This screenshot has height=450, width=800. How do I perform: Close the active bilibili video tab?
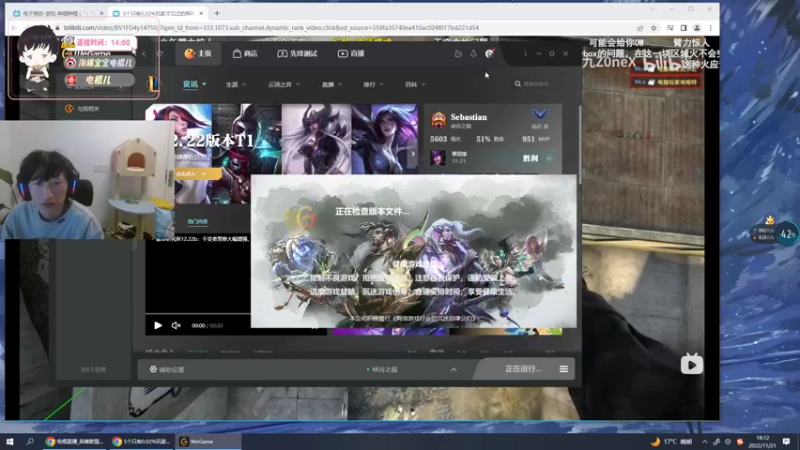tap(201, 13)
